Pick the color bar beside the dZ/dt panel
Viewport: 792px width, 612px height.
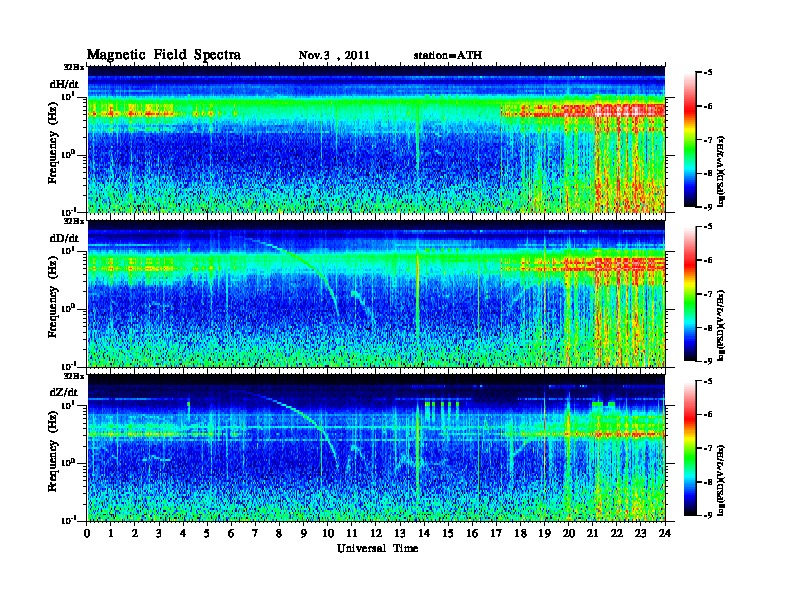pyautogui.click(x=689, y=448)
